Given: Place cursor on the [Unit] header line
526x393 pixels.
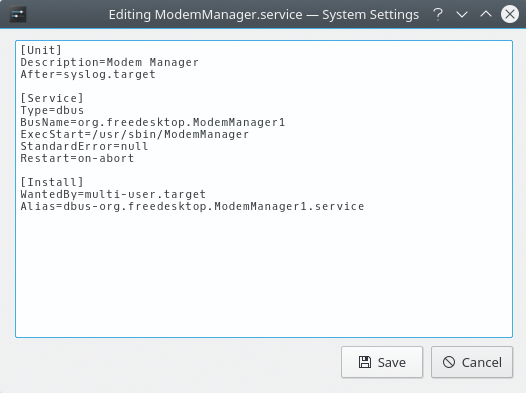Looking at the screenshot, I should point(41,50).
